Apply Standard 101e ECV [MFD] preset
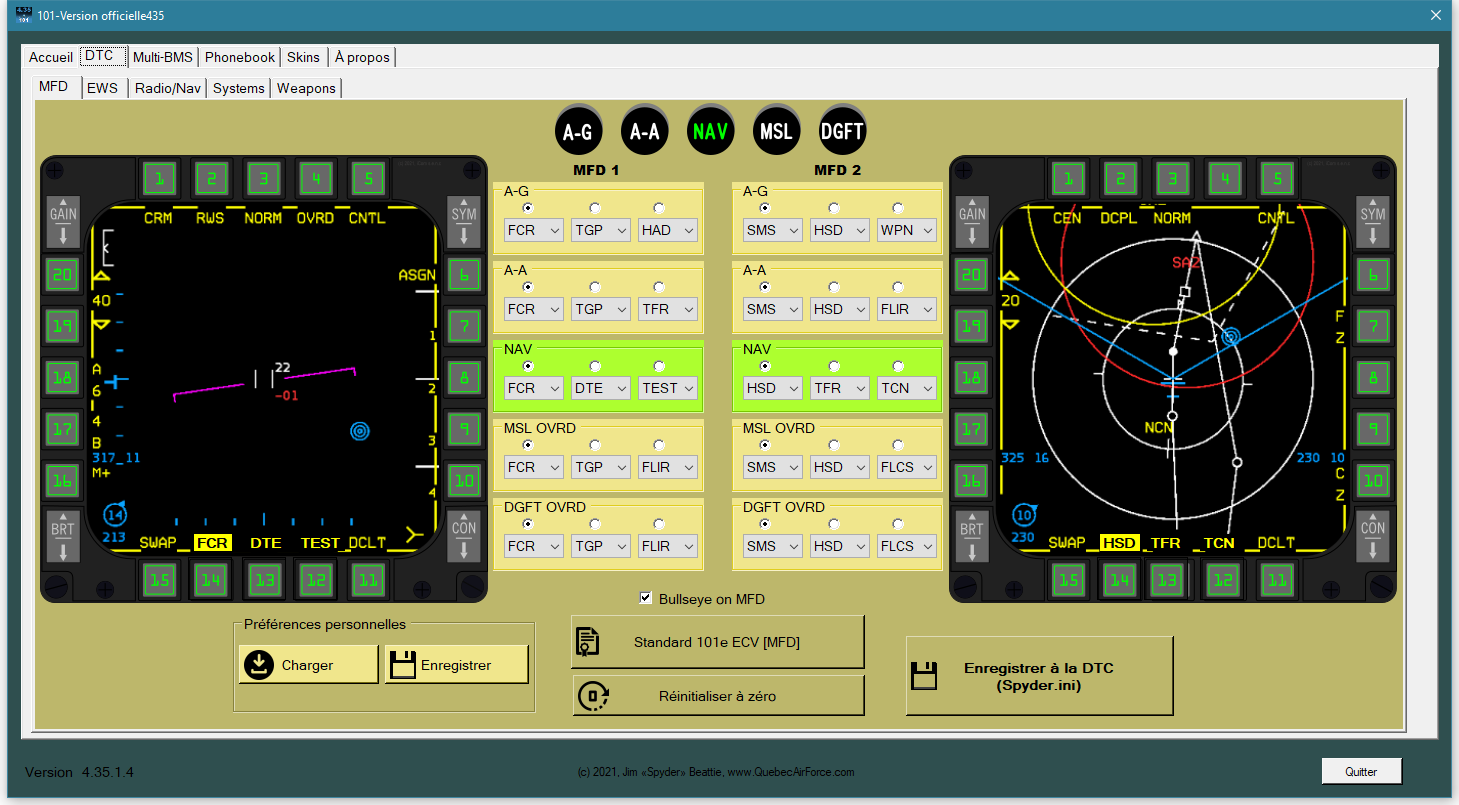Image resolution: width=1459 pixels, height=805 pixels. tap(717, 642)
